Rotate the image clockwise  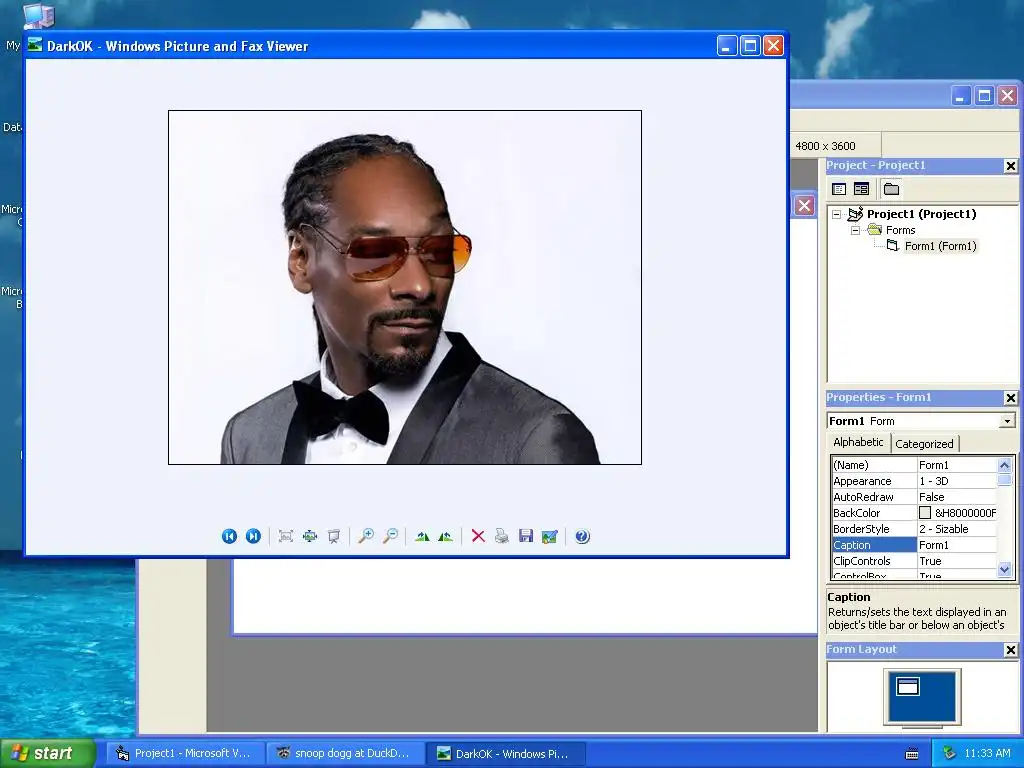click(423, 536)
